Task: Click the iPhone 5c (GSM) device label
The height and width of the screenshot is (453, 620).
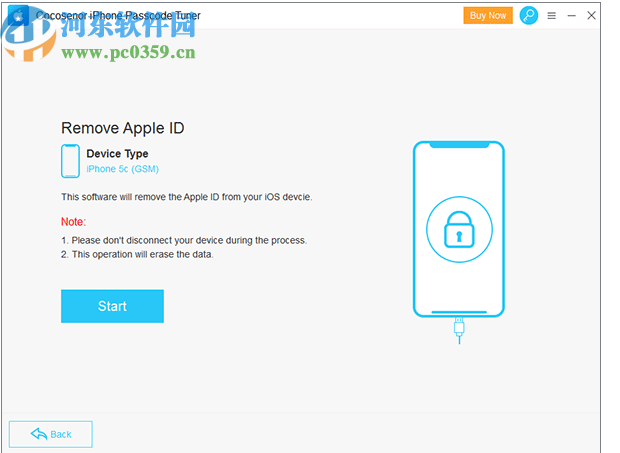Action: tap(123, 169)
